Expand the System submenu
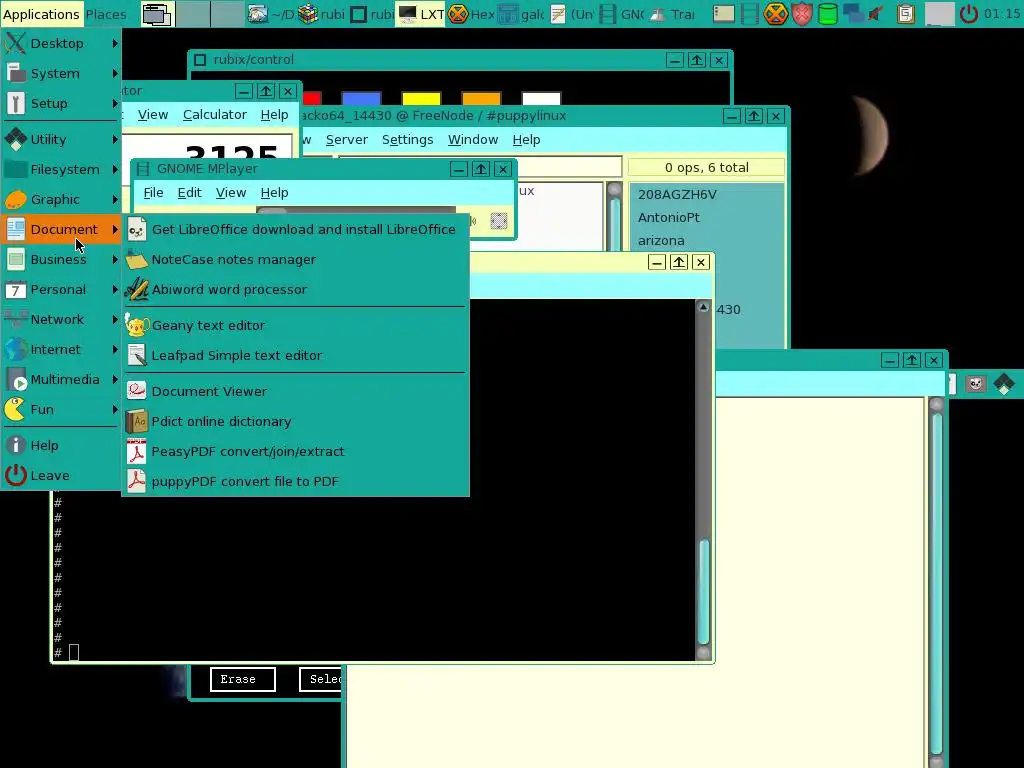The height and width of the screenshot is (768, 1024). (61, 73)
